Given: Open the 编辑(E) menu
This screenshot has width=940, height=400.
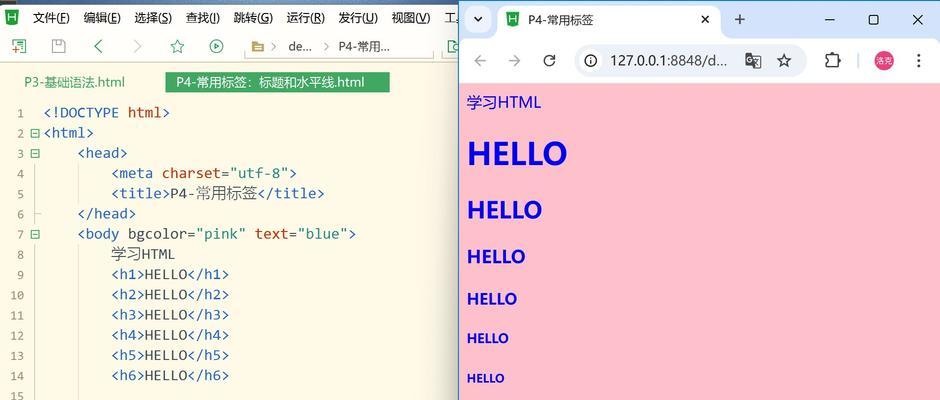Looking at the screenshot, I should (x=102, y=18).
